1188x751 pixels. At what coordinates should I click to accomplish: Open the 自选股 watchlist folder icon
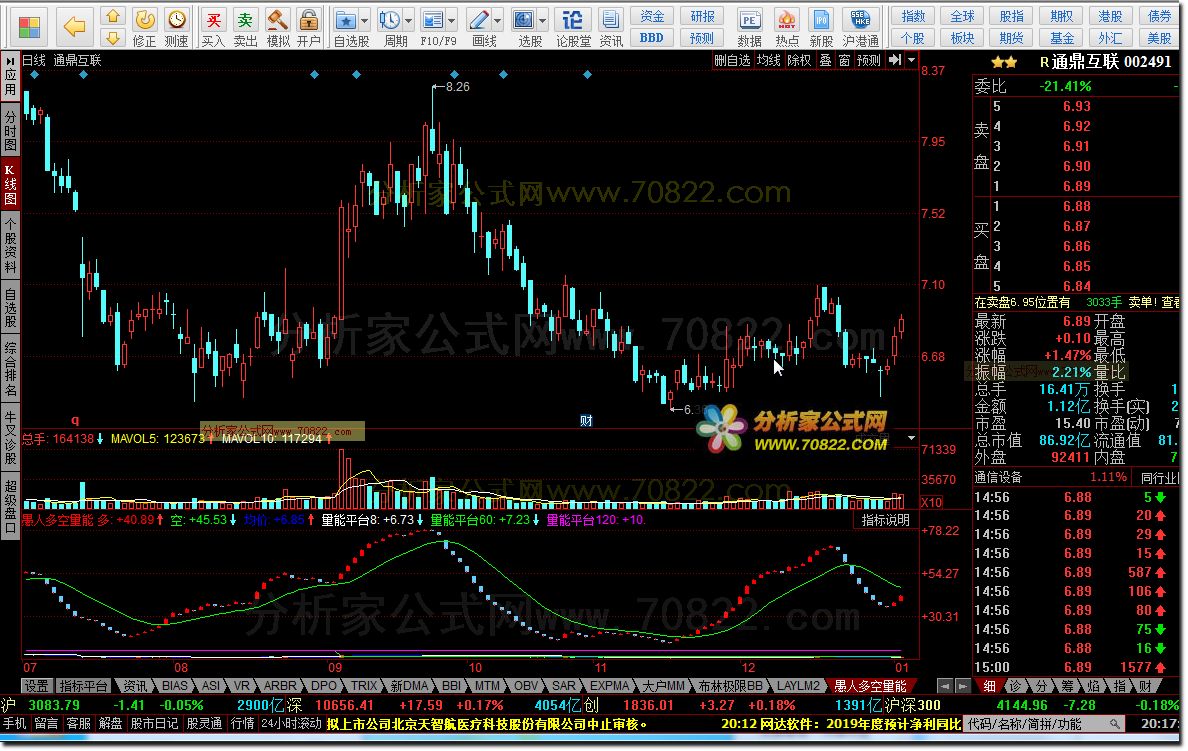346,20
